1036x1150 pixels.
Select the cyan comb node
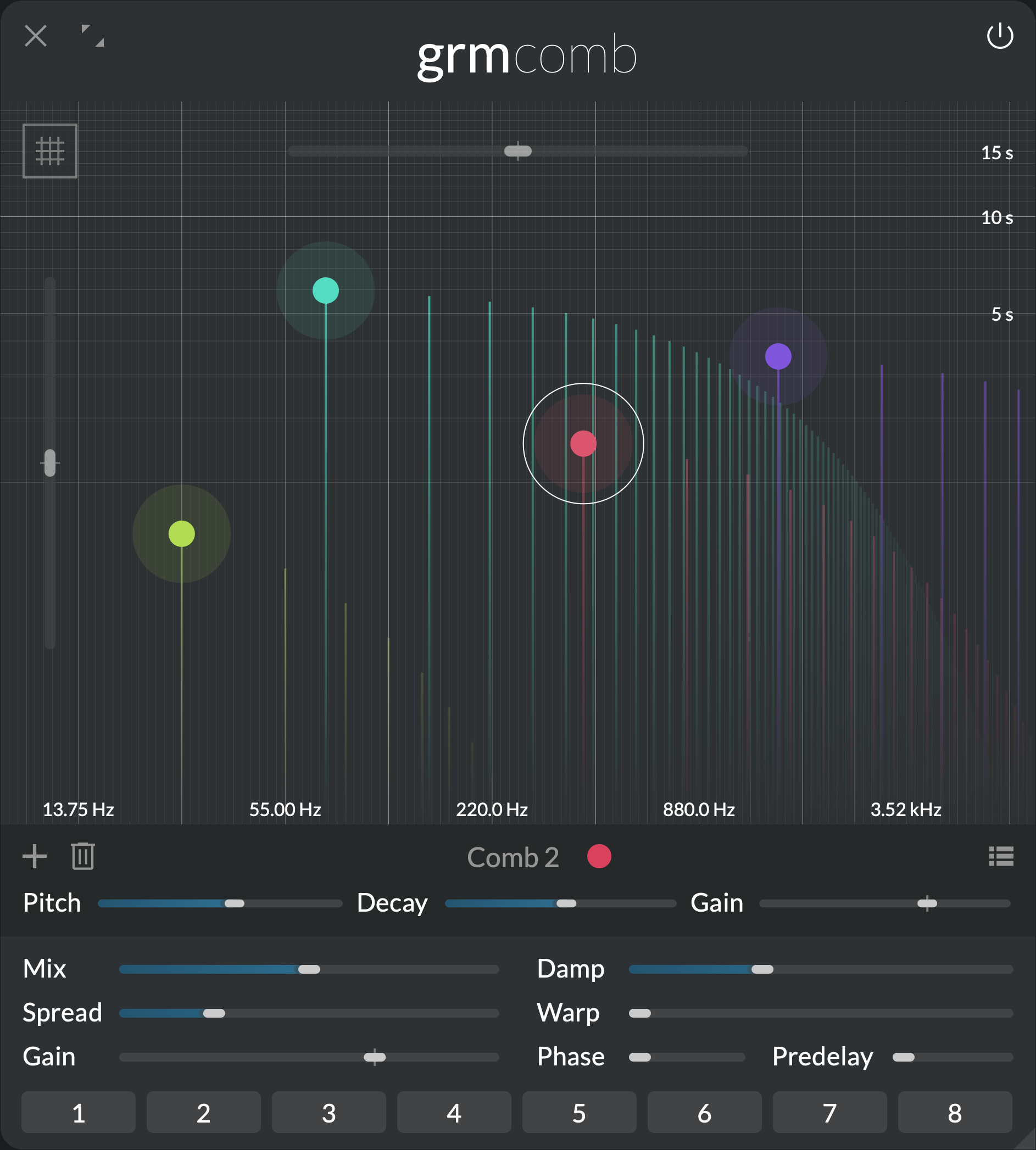pyautogui.click(x=326, y=291)
